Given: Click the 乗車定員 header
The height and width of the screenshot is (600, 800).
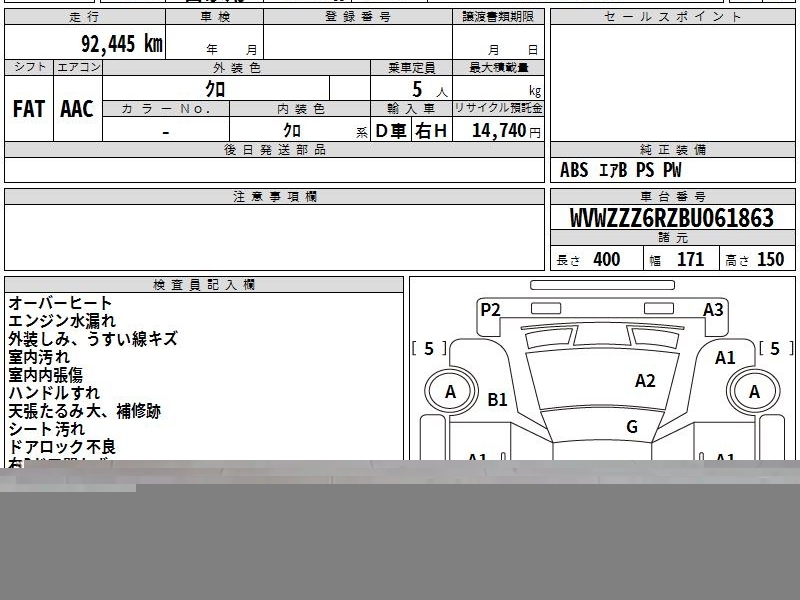Looking at the screenshot, I should pos(411,67).
